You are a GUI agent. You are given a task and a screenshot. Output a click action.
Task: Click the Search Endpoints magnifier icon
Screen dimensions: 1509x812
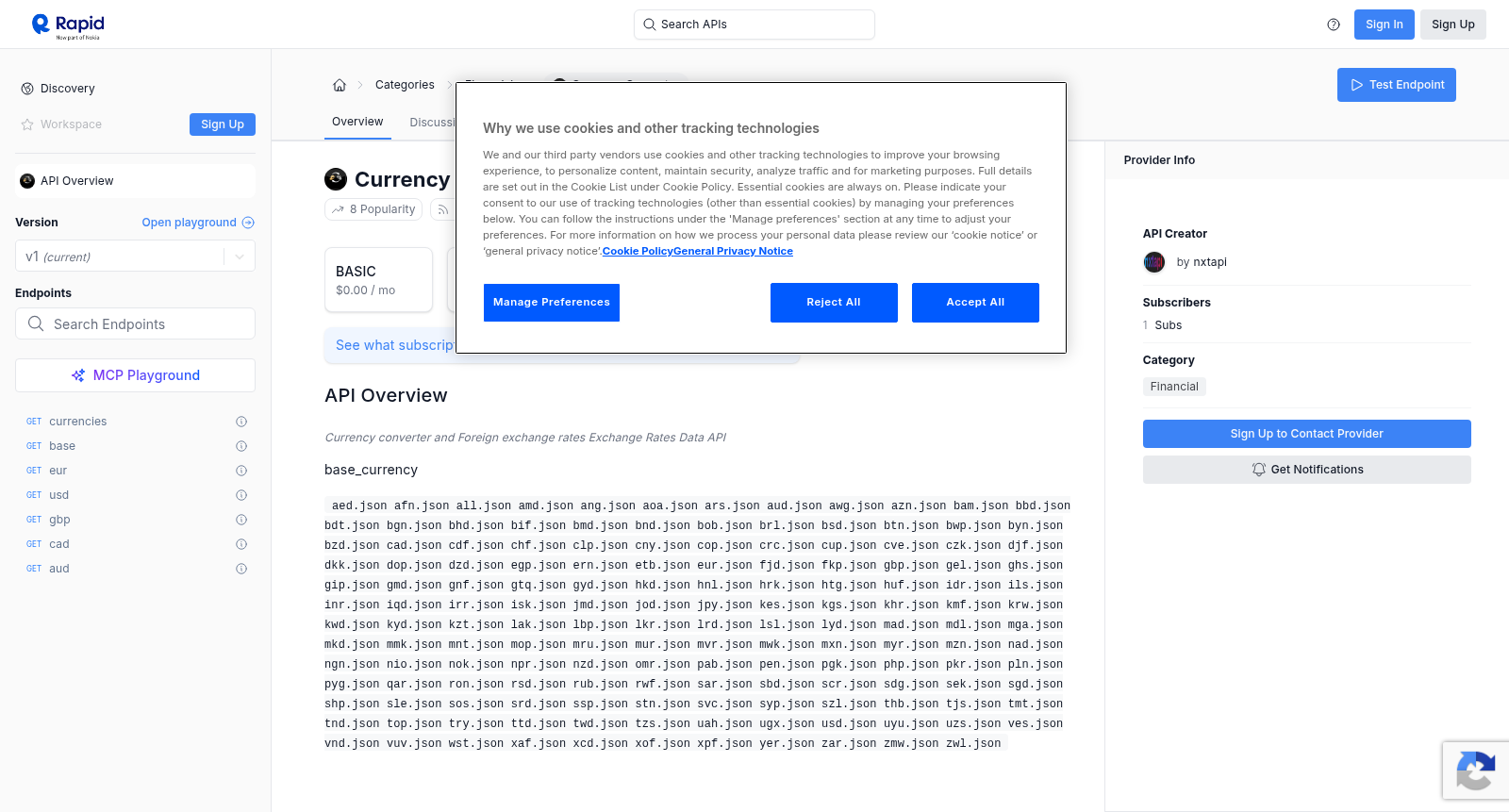point(36,323)
